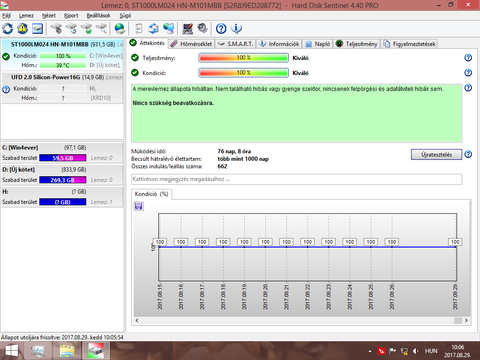The image size is (480, 360).
Task: Click the volume speaker tray icon
Action: tap(415, 351)
